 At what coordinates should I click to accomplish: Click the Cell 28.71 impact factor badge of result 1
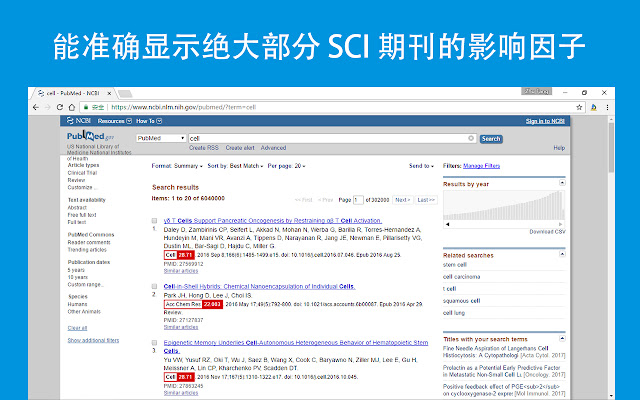tap(179, 255)
